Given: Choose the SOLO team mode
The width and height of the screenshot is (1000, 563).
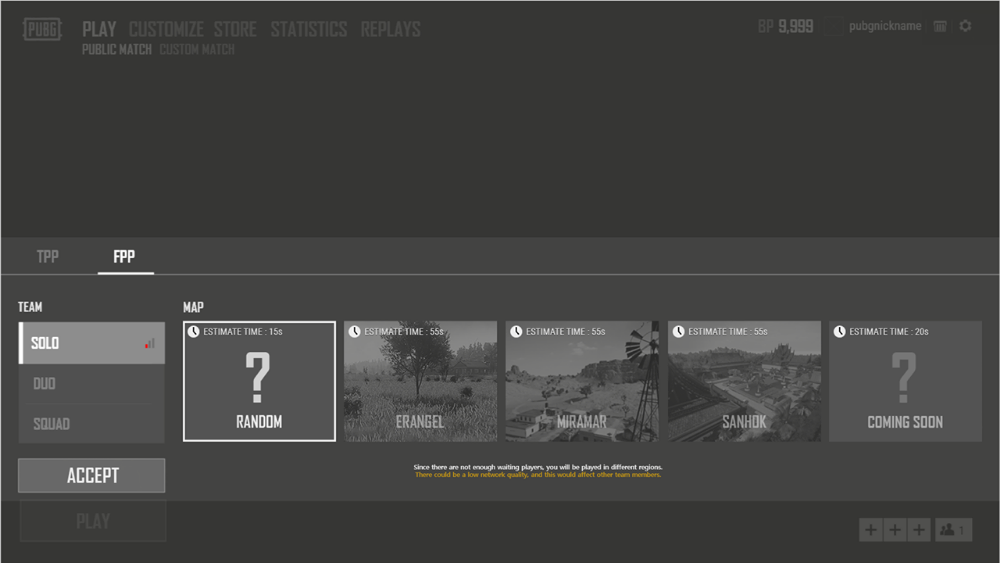Looking at the screenshot, I should tap(91, 343).
